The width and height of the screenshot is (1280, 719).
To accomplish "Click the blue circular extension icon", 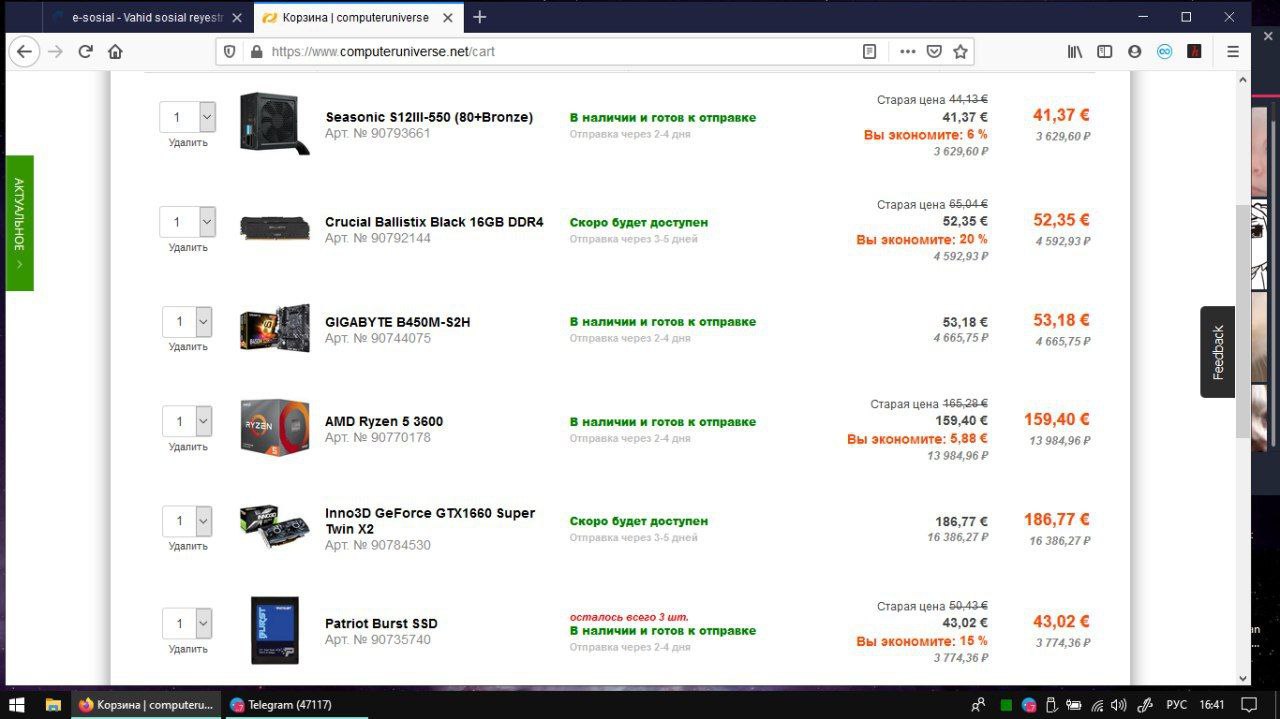I will pyautogui.click(x=1165, y=51).
